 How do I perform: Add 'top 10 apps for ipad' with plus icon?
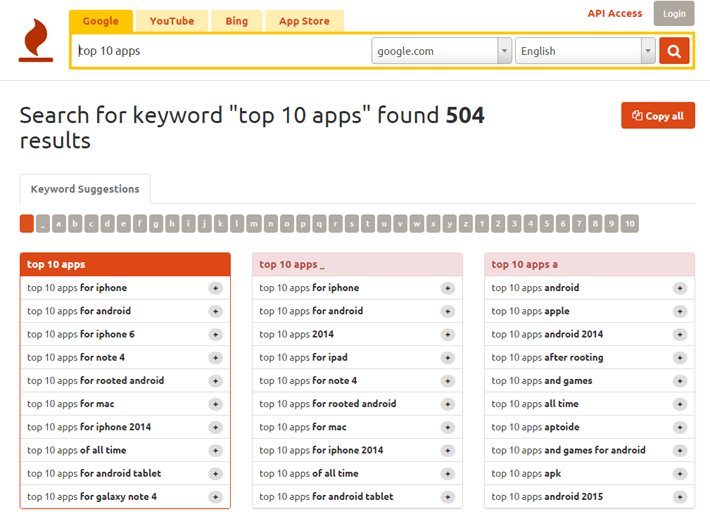click(x=447, y=358)
